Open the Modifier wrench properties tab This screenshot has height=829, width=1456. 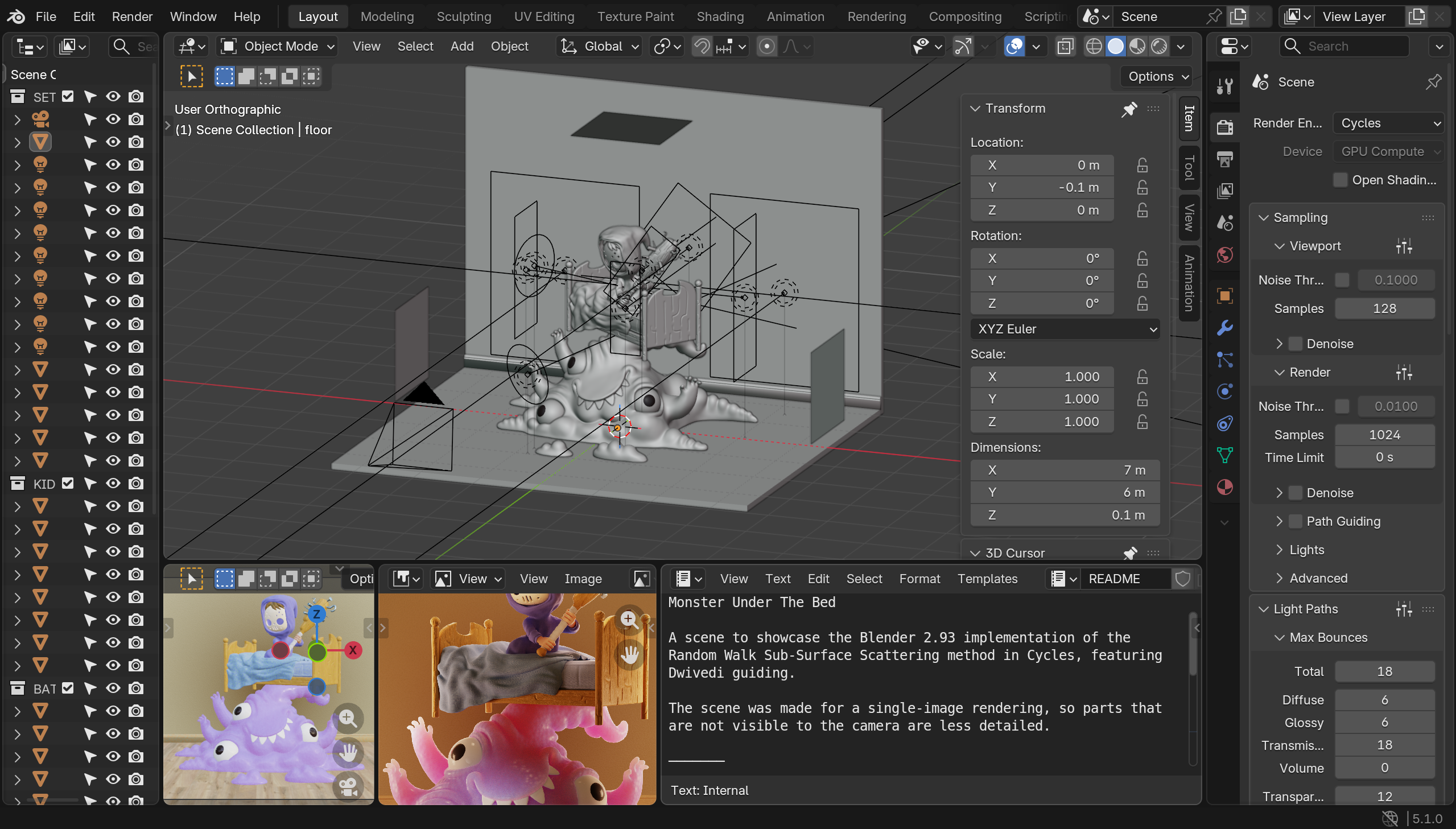pyautogui.click(x=1225, y=328)
